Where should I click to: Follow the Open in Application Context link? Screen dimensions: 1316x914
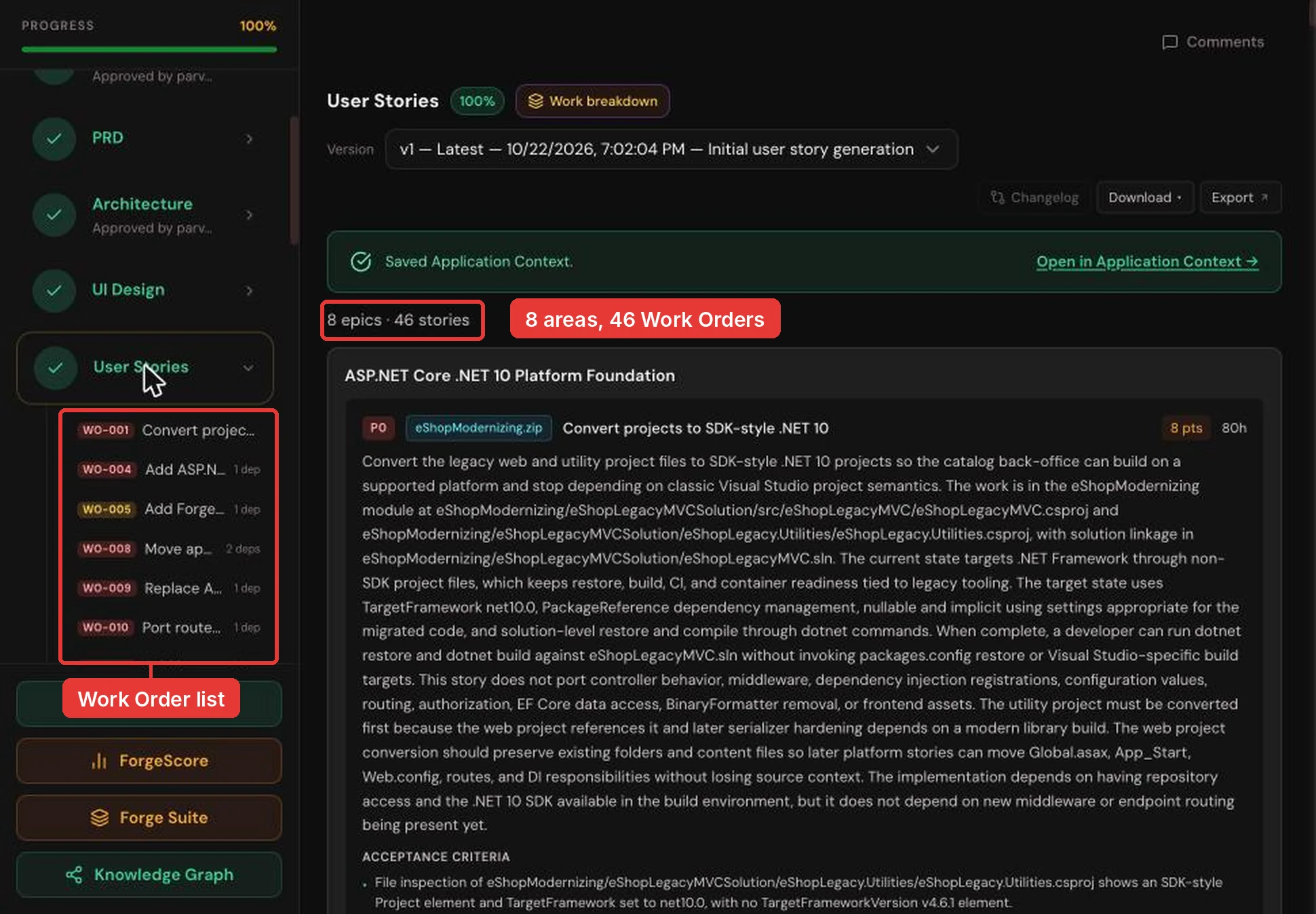(x=1147, y=262)
